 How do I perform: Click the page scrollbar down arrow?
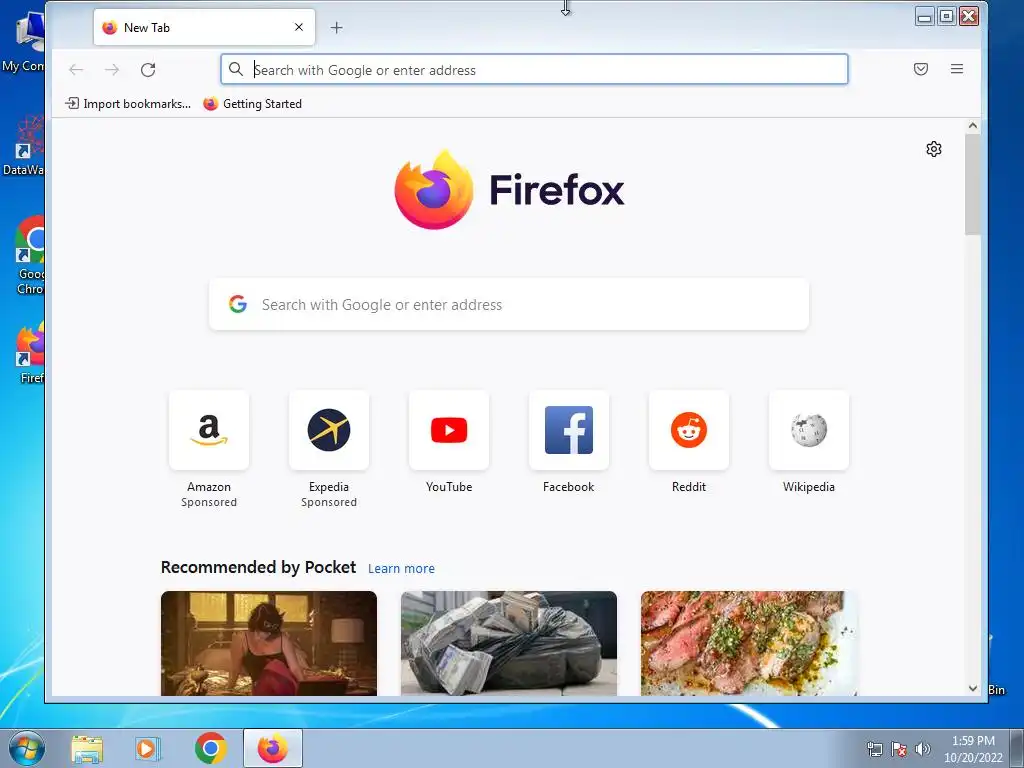(x=972, y=688)
